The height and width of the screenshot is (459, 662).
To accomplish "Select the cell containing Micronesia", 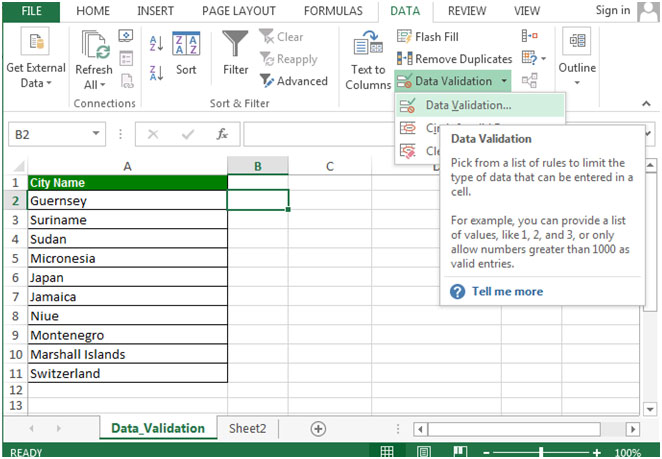I will point(128,258).
